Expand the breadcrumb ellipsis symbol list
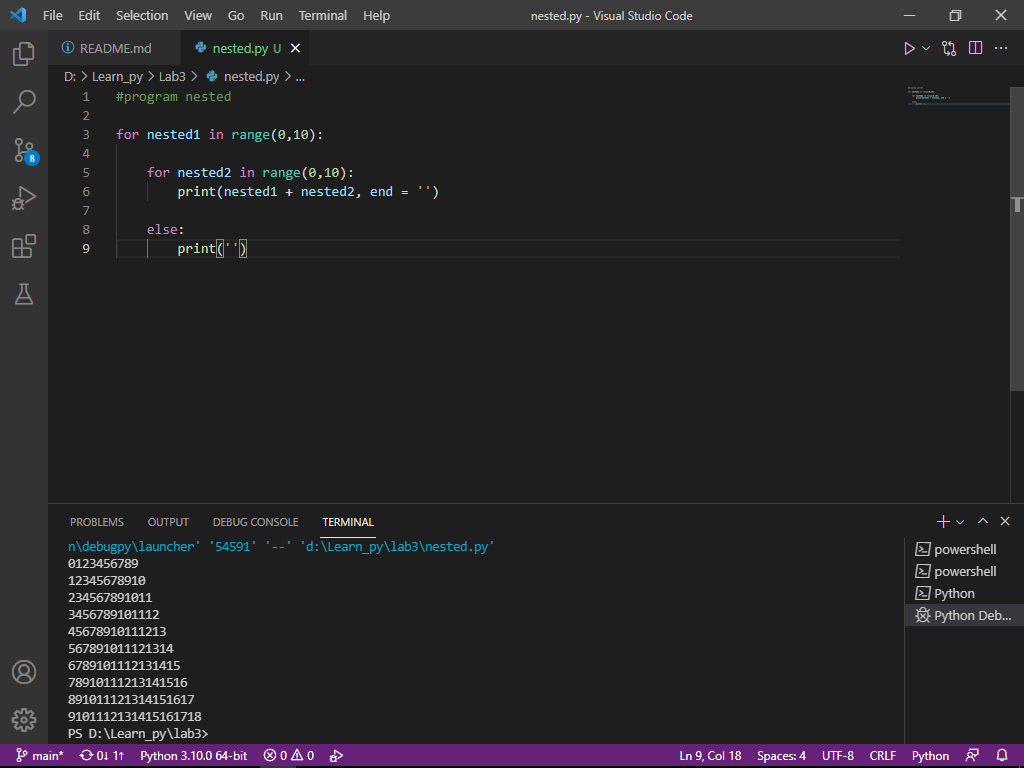Viewport: 1024px width, 768px height. [x=300, y=76]
